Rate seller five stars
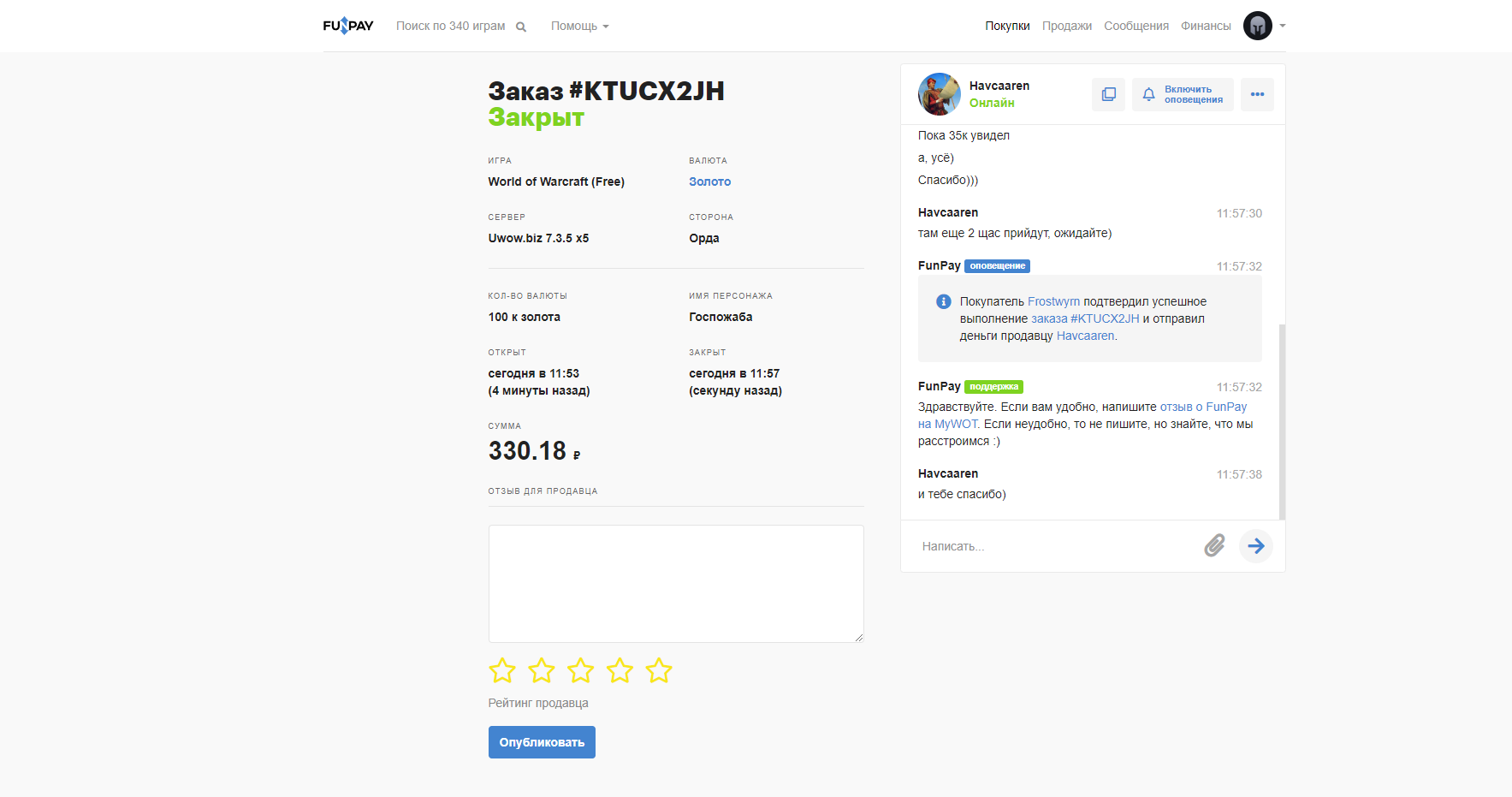 [x=659, y=670]
